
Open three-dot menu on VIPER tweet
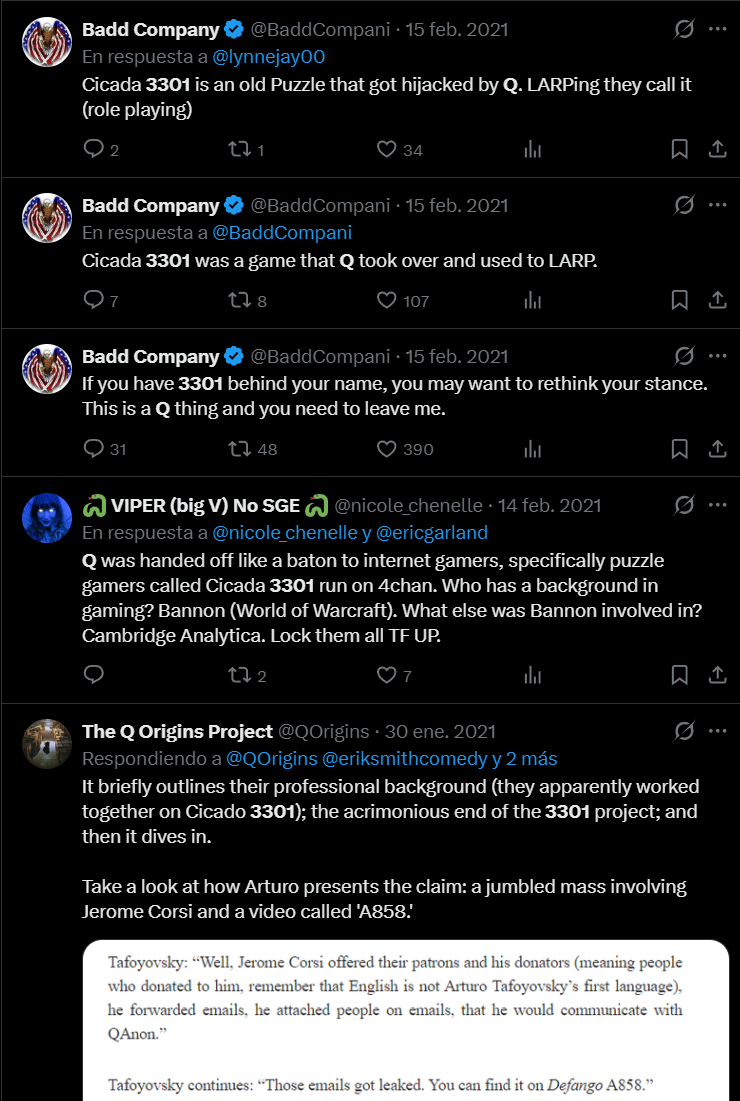click(x=718, y=505)
